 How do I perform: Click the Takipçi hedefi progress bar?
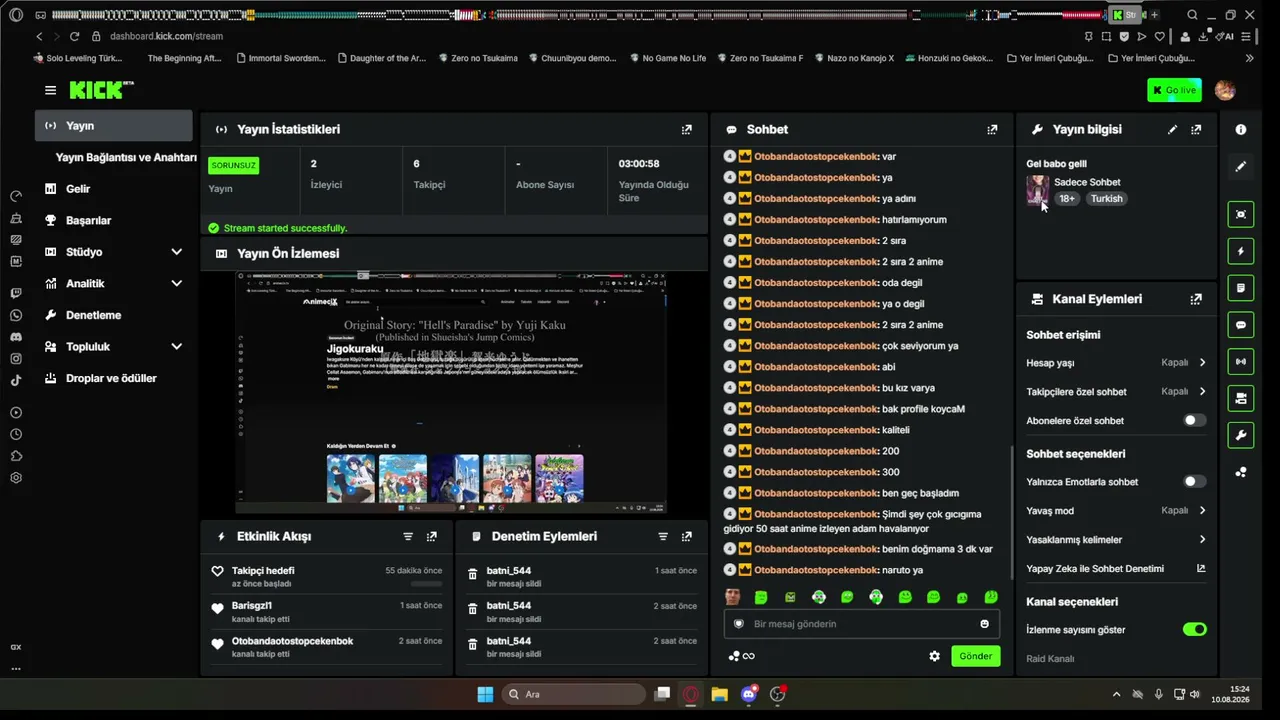(x=426, y=583)
